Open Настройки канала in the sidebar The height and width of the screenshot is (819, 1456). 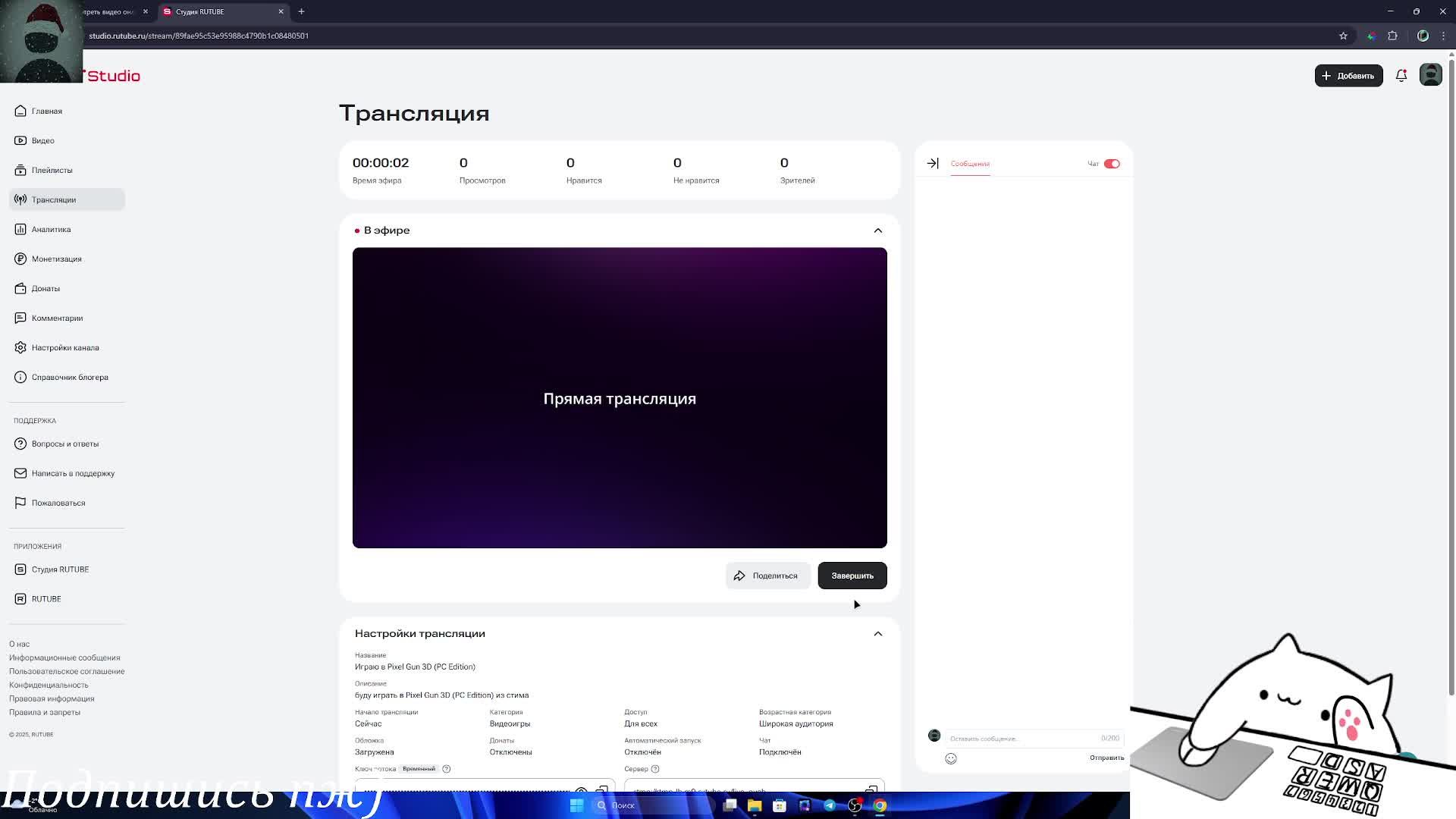tap(65, 347)
